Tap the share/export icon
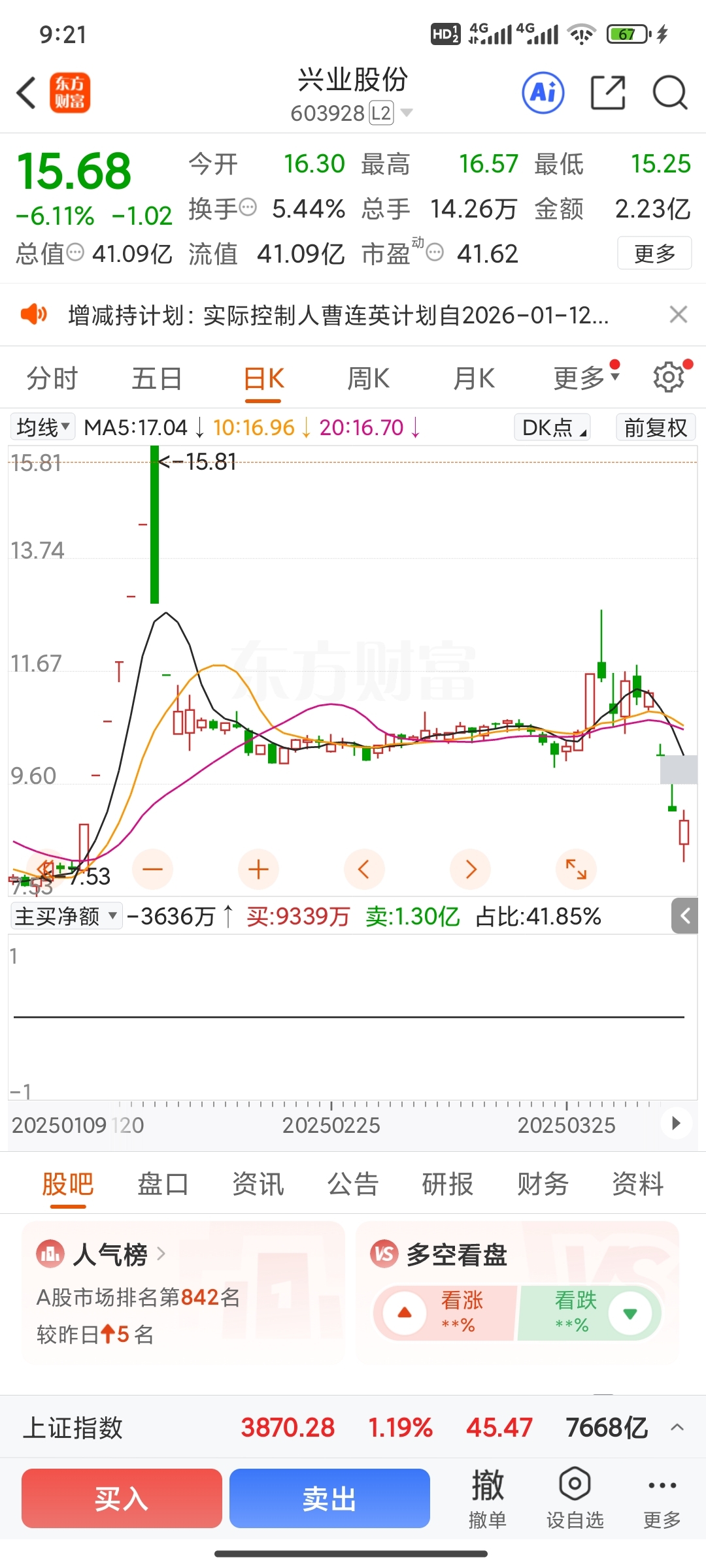The width and height of the screenshot is (706, 1568). coord(608,92)
